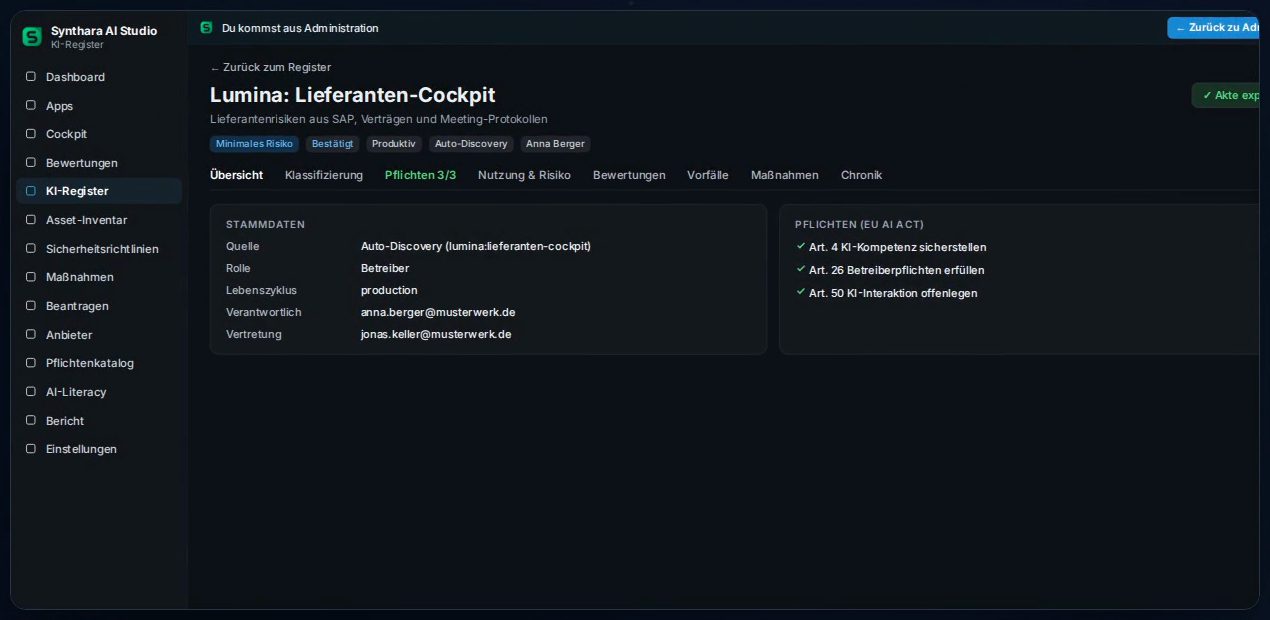Click the Du kommst aus Administration text
1270x620 pixels.
coord(300,28)
